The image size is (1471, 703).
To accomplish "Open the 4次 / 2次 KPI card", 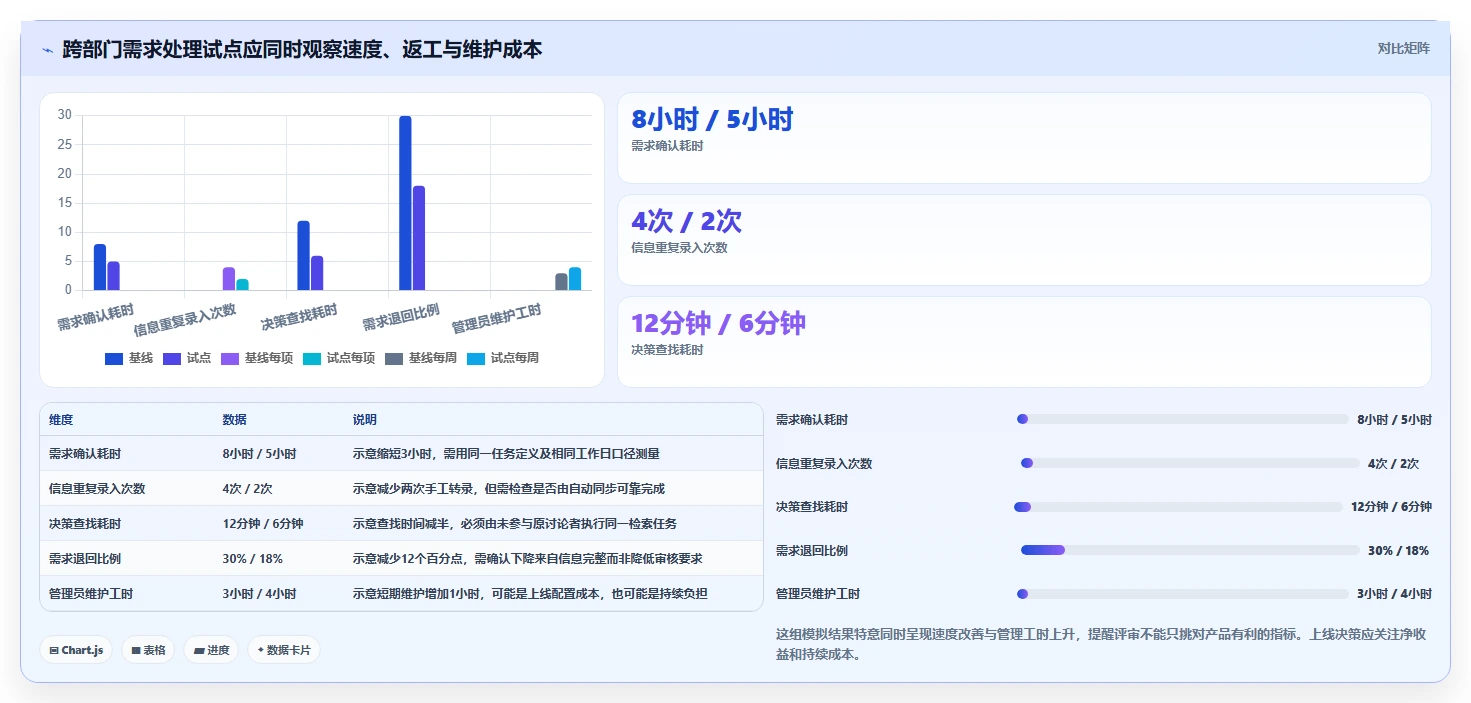I will (1024, 240).
